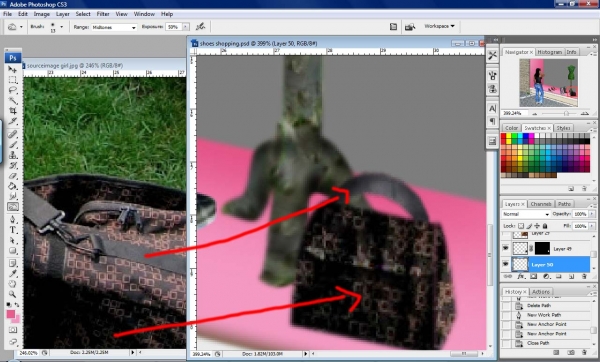Toggle visibility of Layer 49
600x362 pixels.
click(505, 248)
